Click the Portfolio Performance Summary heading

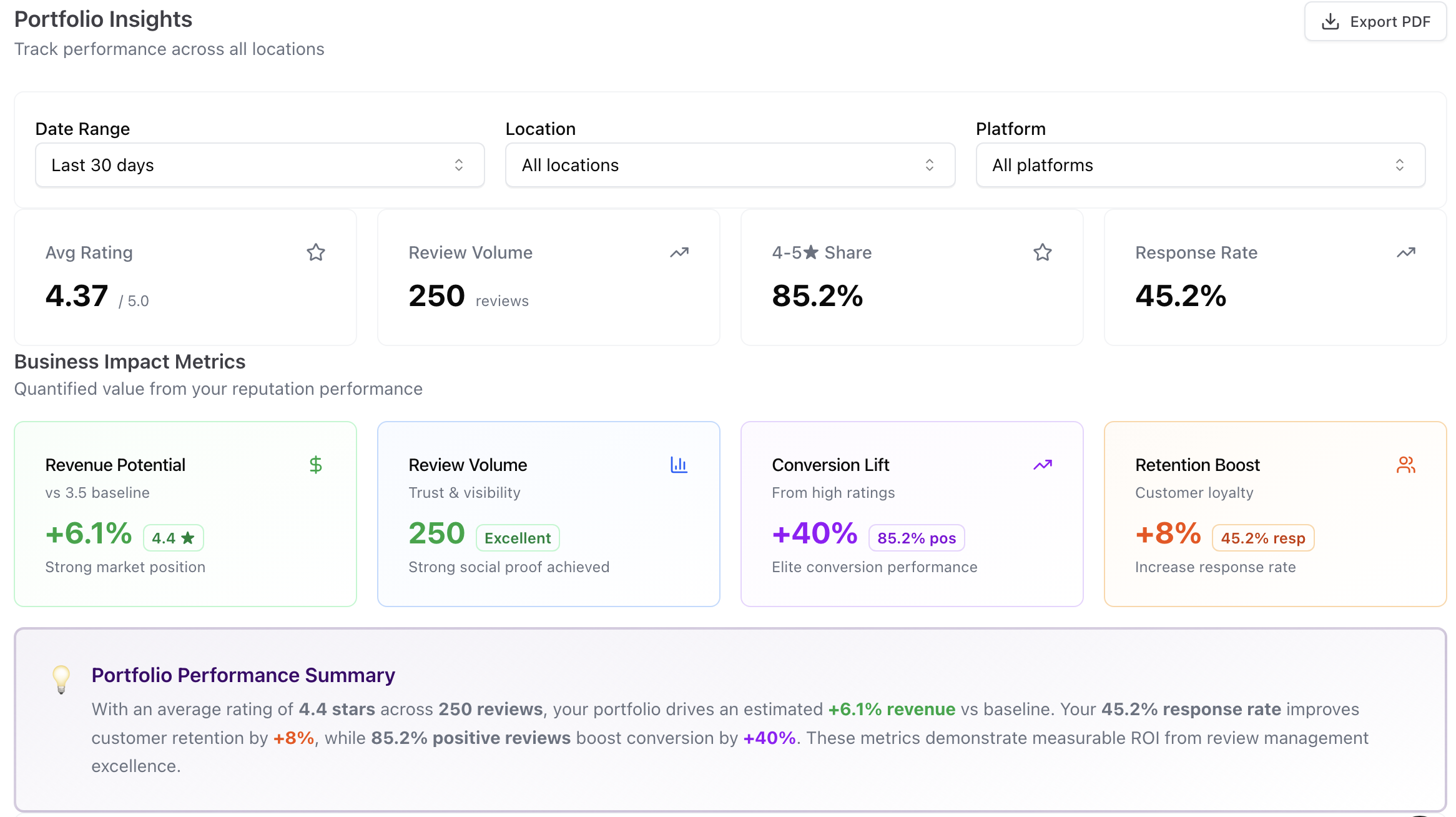[243, 675]
